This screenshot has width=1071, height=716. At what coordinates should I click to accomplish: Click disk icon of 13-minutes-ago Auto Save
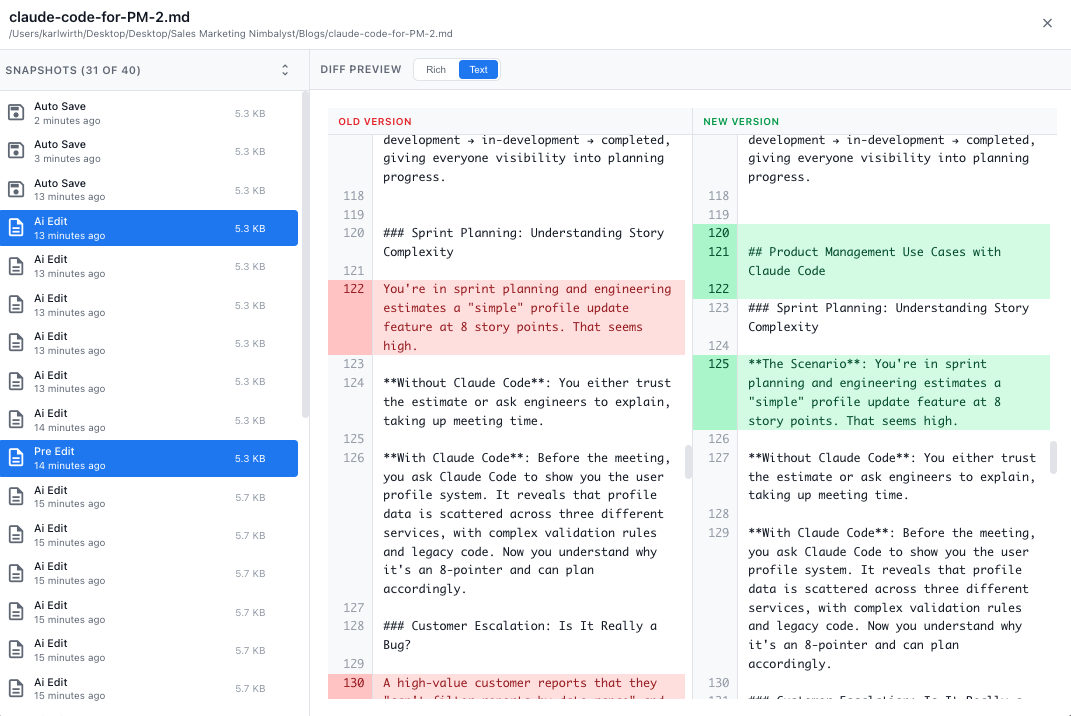[16, 190]
